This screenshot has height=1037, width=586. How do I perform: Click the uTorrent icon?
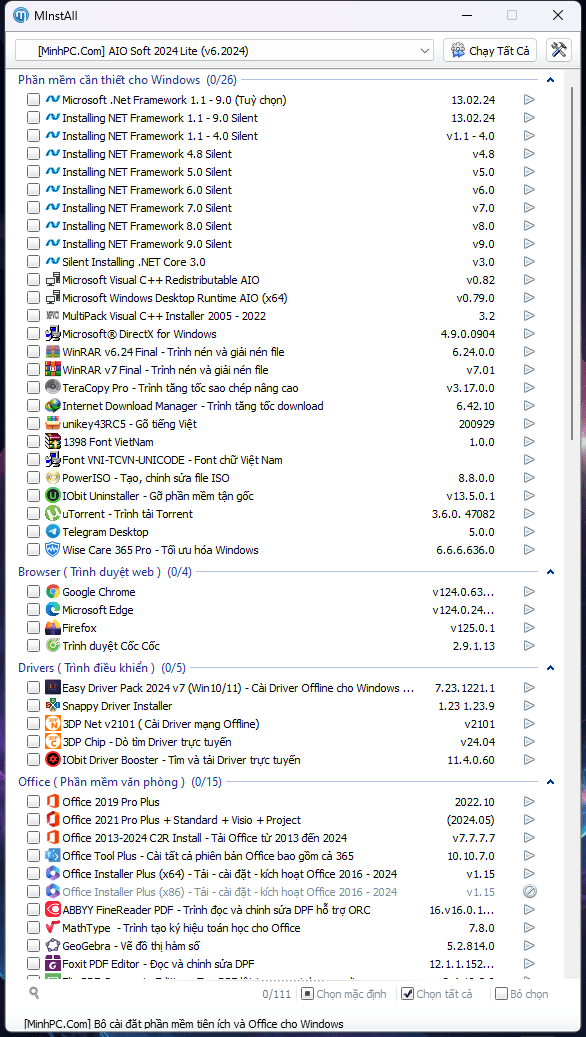[x=53, y=514]
